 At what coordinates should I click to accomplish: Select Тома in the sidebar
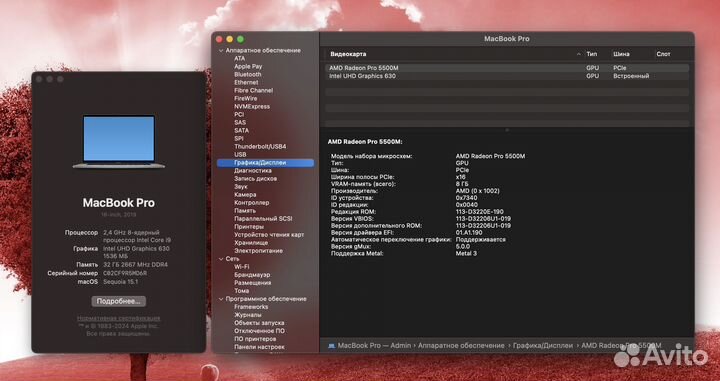pyautogui.click(x=242, y=291)
